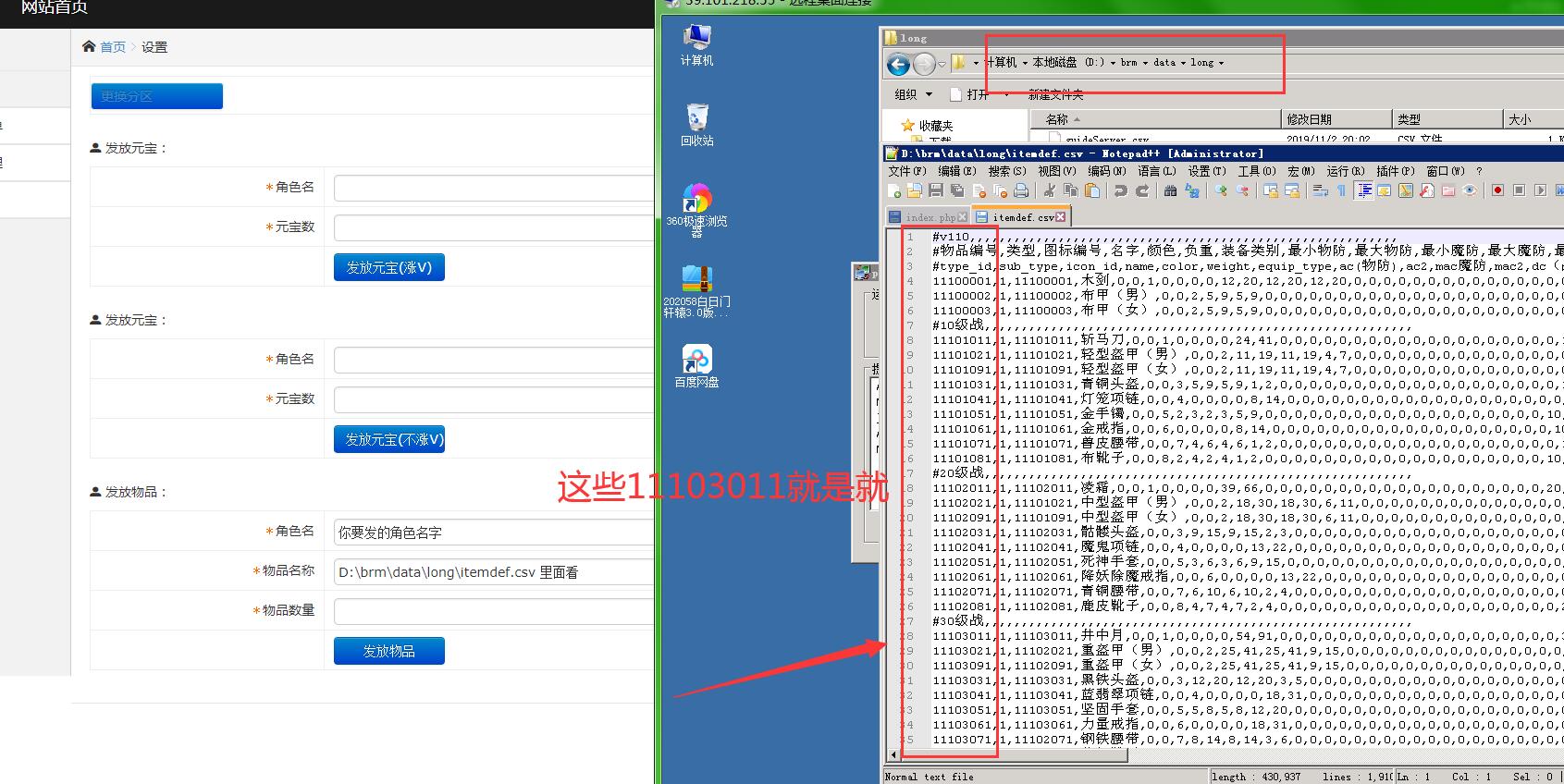Toggle word wrap toolbar button
The image size is (1564, 784).
click(x=1321, y=190)
